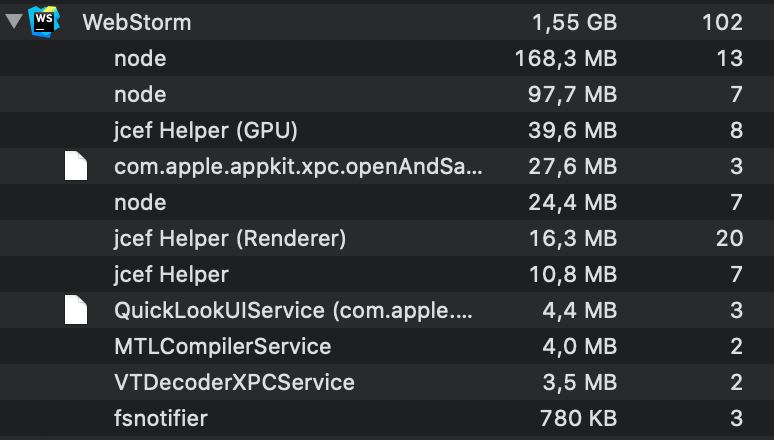Screen dimensions: 774x440
Task: Select the VTDecoderXPCService process
Action: pos(387,382)
